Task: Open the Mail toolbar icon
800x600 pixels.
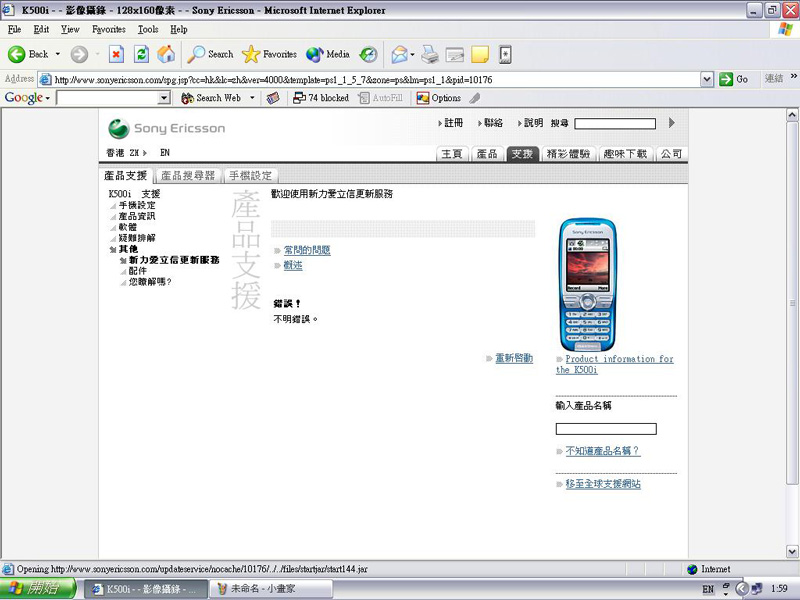Action: (x=400, y=54)
